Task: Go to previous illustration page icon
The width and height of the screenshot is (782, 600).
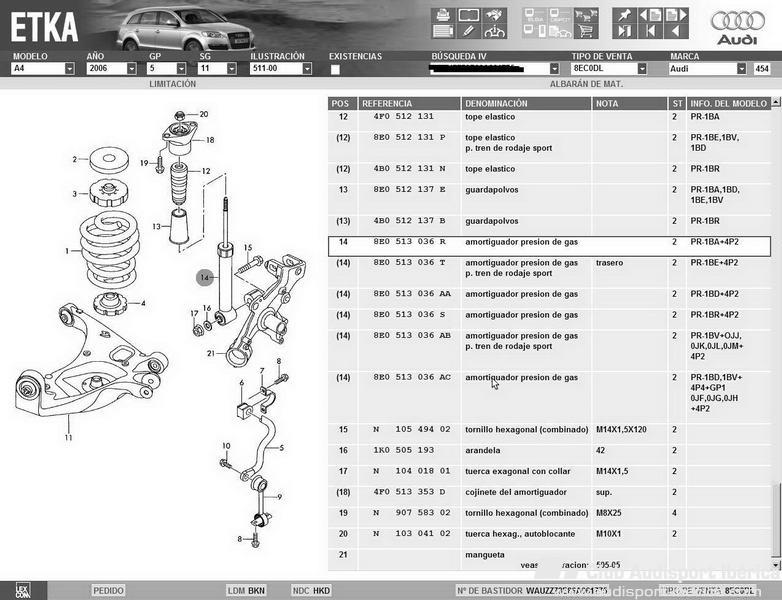Action: pos(650,15)
